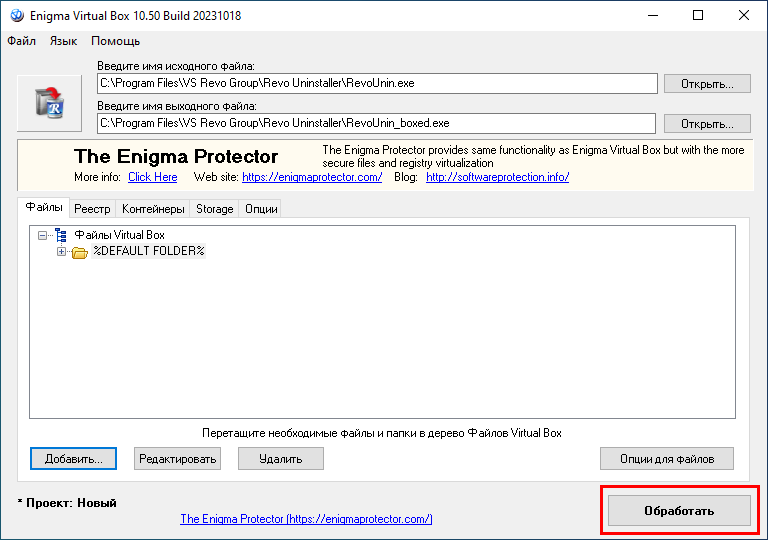Click Открыть for the input file name
The width and height of the screenshot is (768, 540).
(707, 84)
